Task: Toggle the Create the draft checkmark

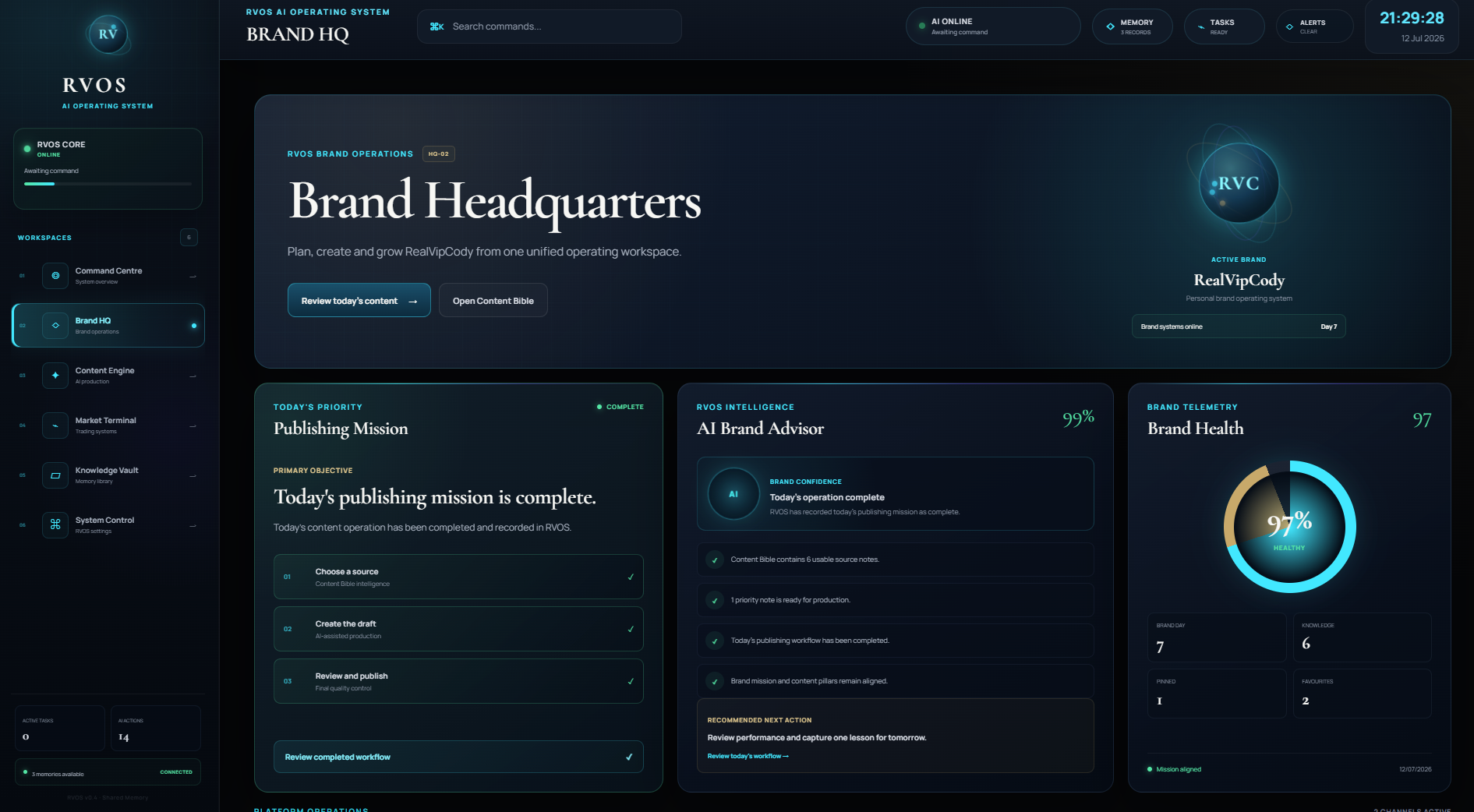Action: pos(631,630)
